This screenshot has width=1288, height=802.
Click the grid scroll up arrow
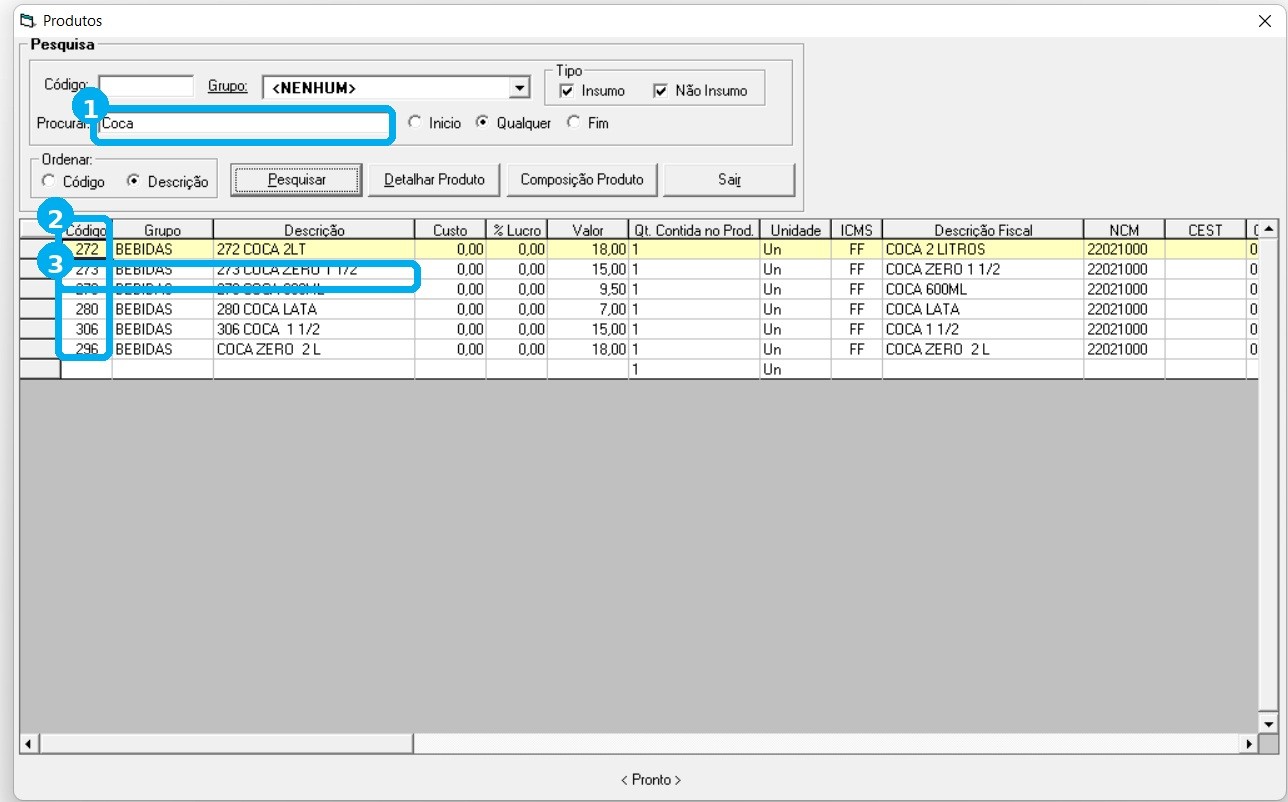tap(1268, 230)
